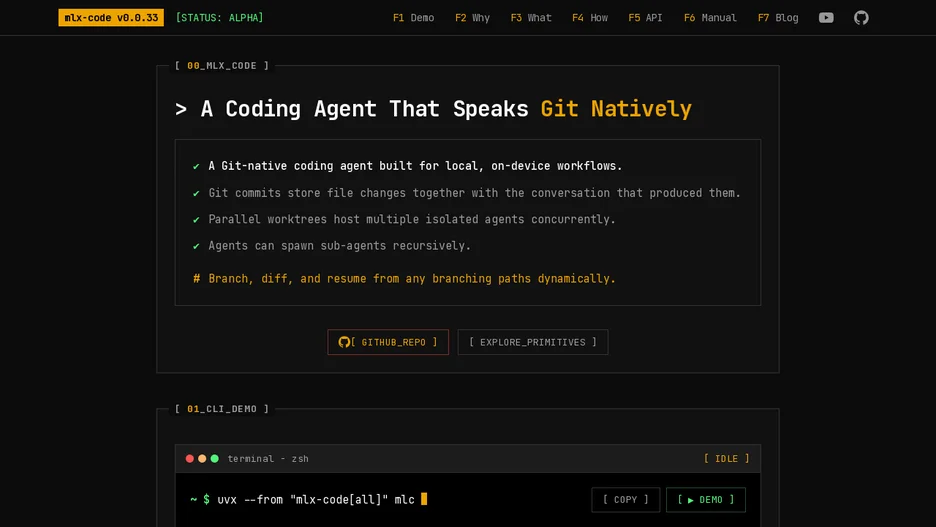Screen dimensions: 936x527
Task: Go to F3 What section
Action: coord(531,18)
